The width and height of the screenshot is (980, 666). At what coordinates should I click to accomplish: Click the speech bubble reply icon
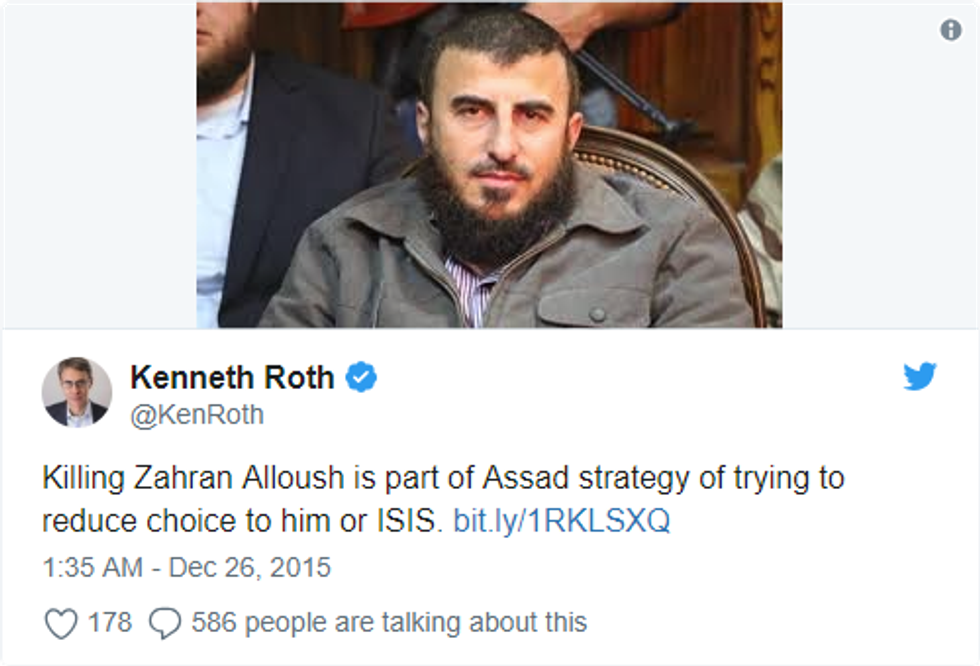tap(163, 623)
